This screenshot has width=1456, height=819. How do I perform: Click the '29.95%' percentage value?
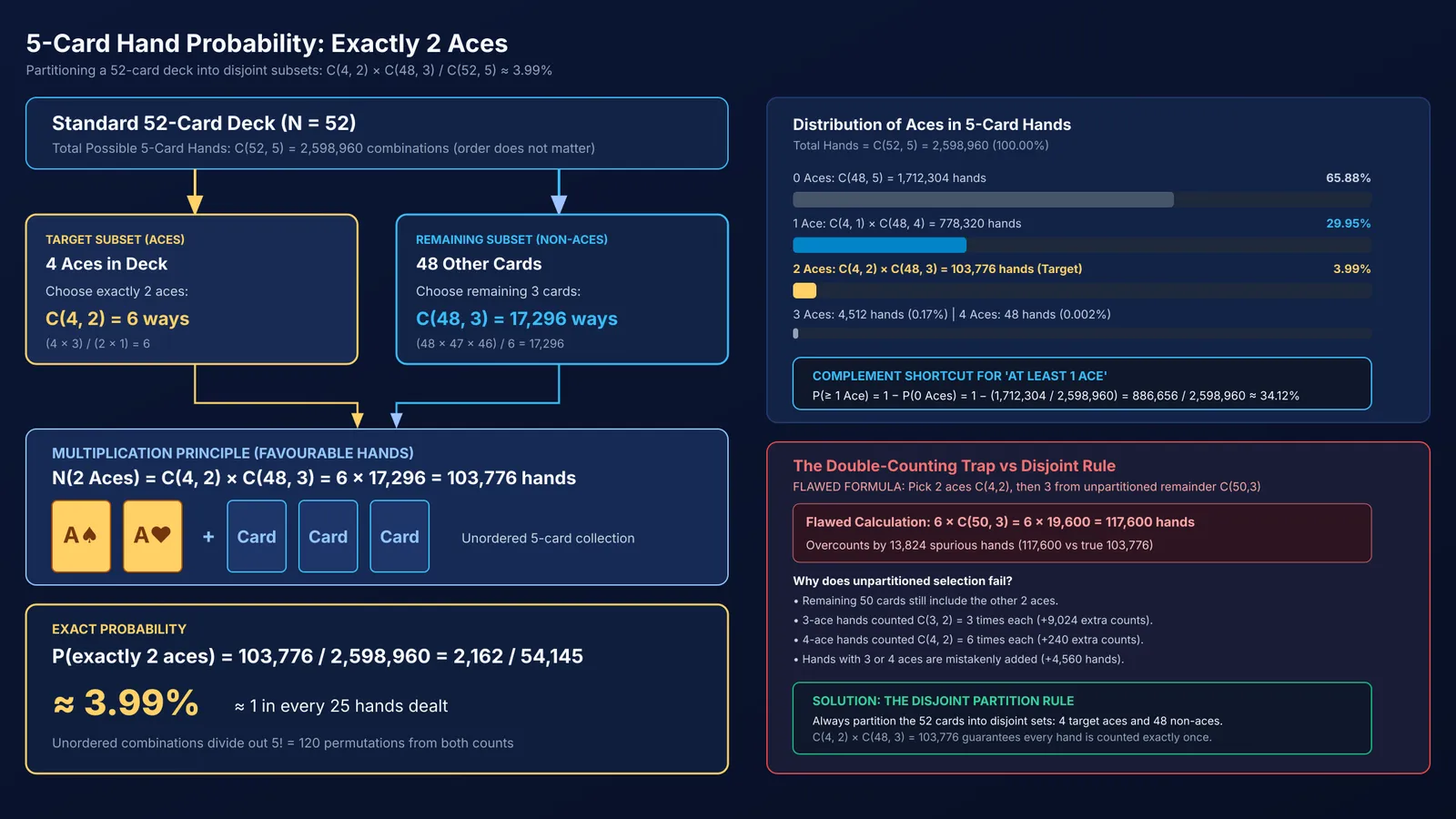click(x=1348, y=223)
